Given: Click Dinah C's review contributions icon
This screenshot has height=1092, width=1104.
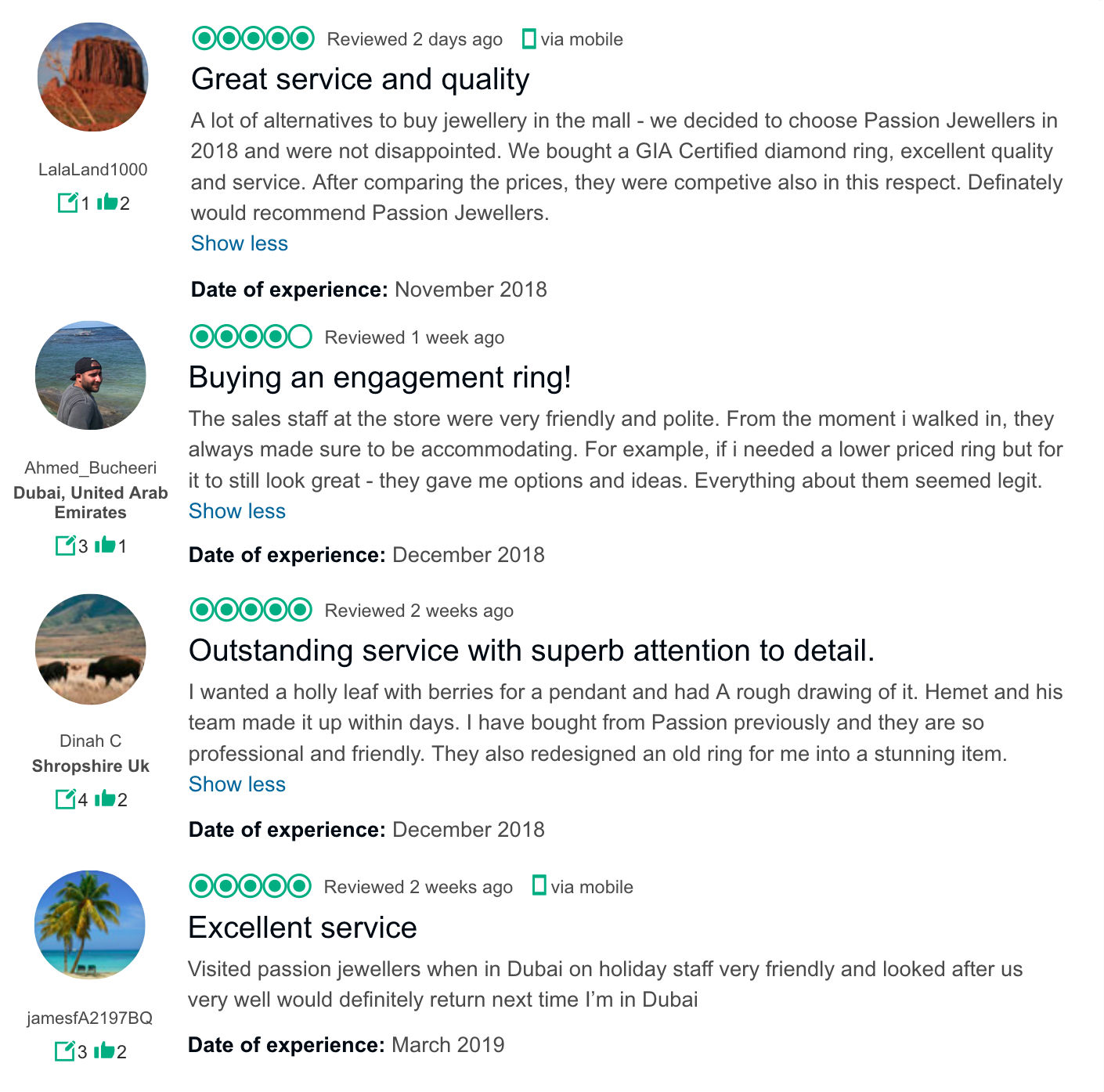Looking at the screenshot, I should tap(65, 798).
